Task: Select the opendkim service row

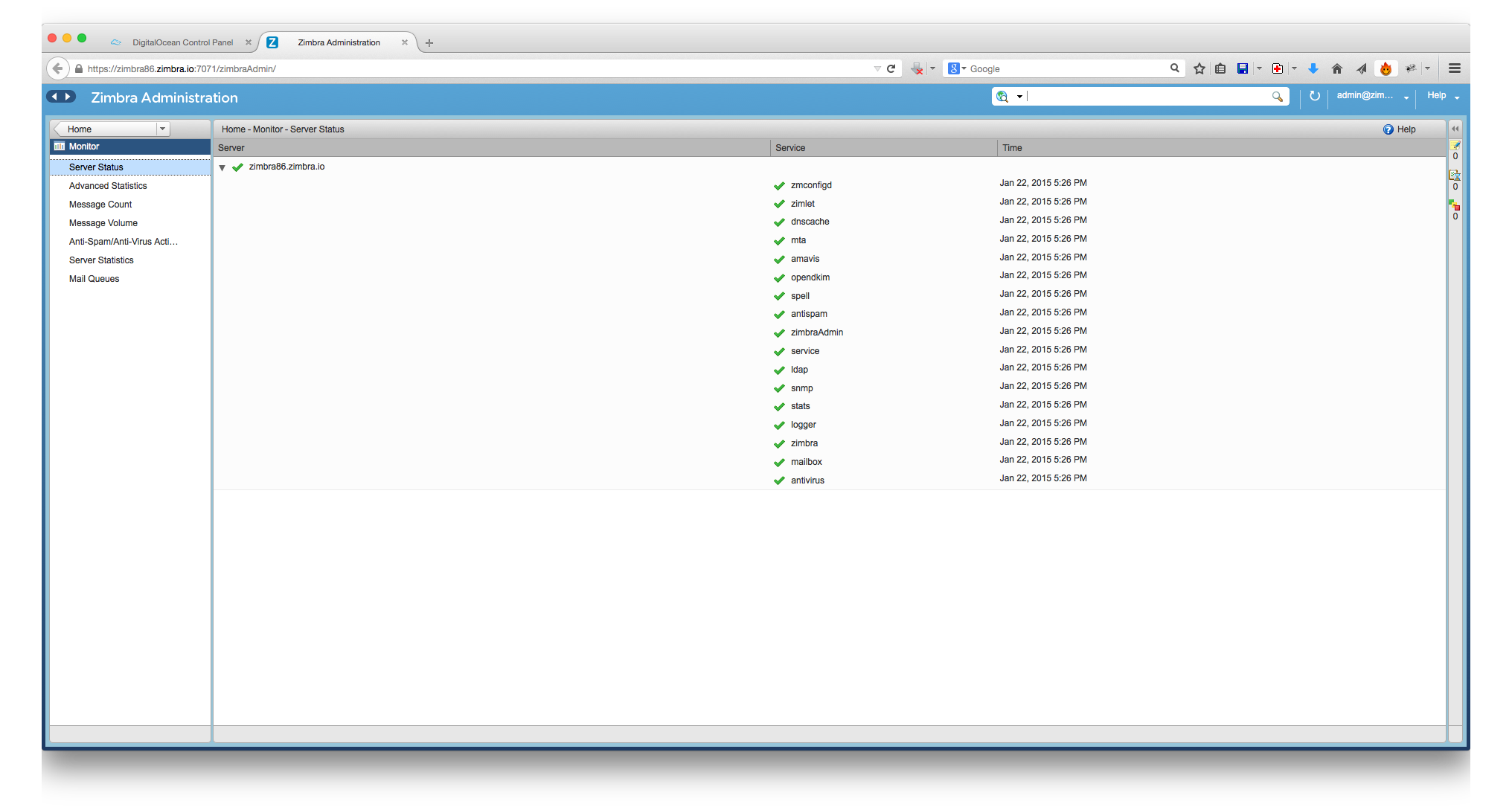Action: [830, 277]
